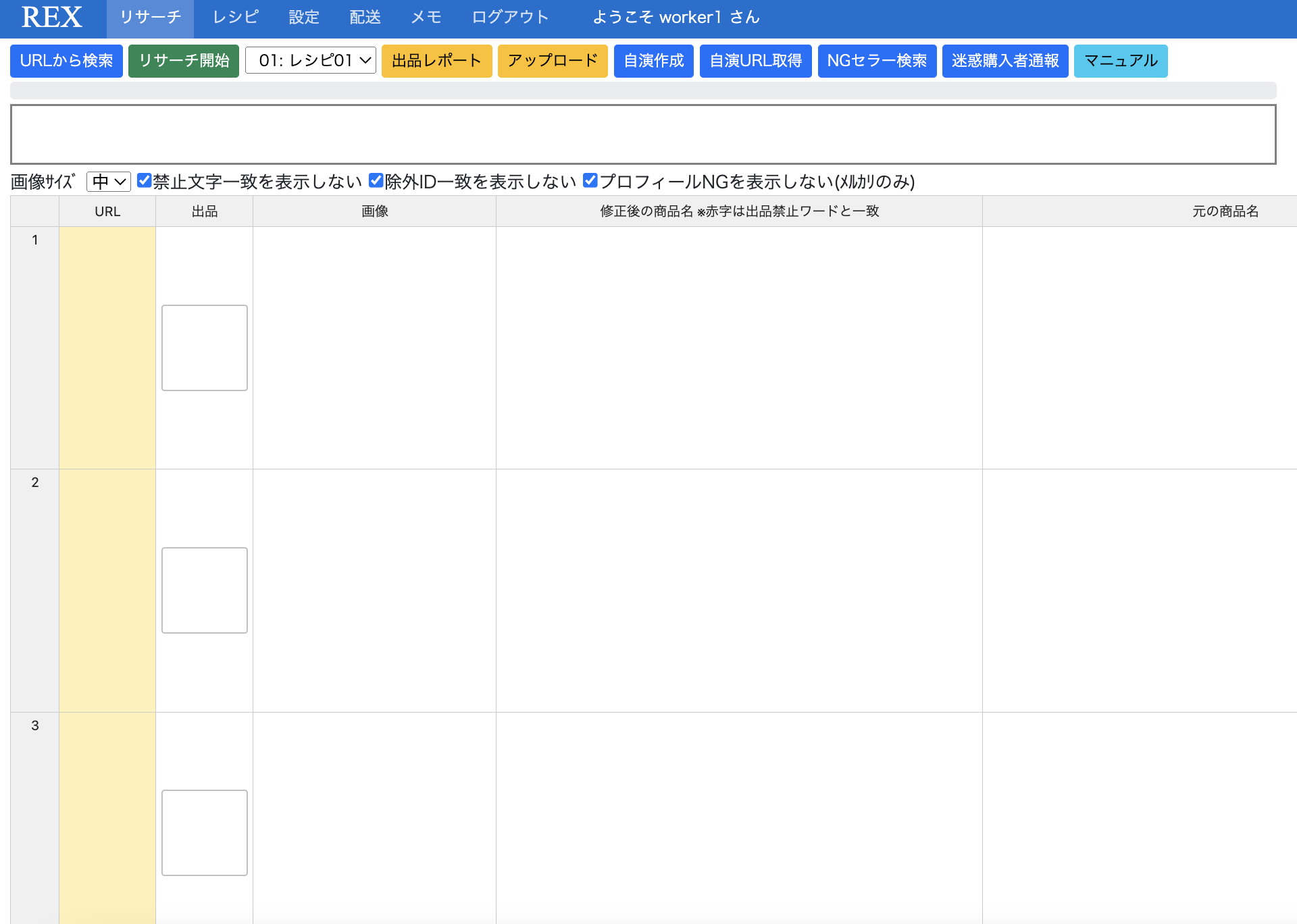Click the 迷惑購入者通報 button
Viewport: 1297px width, 924px height.
(1005, 61)
